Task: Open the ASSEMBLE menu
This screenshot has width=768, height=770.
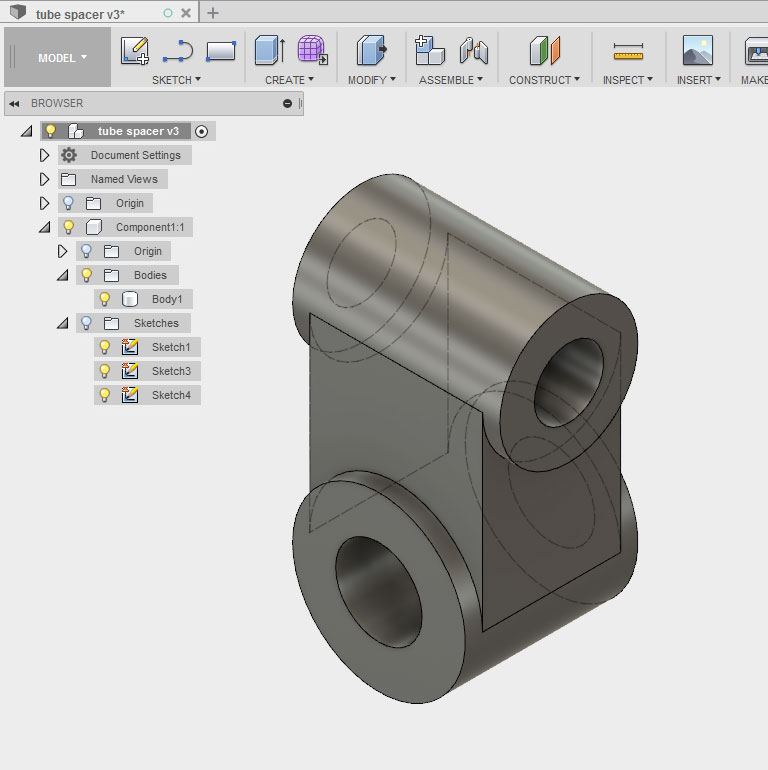Action: pyautogui.click(x=451, y=80)
